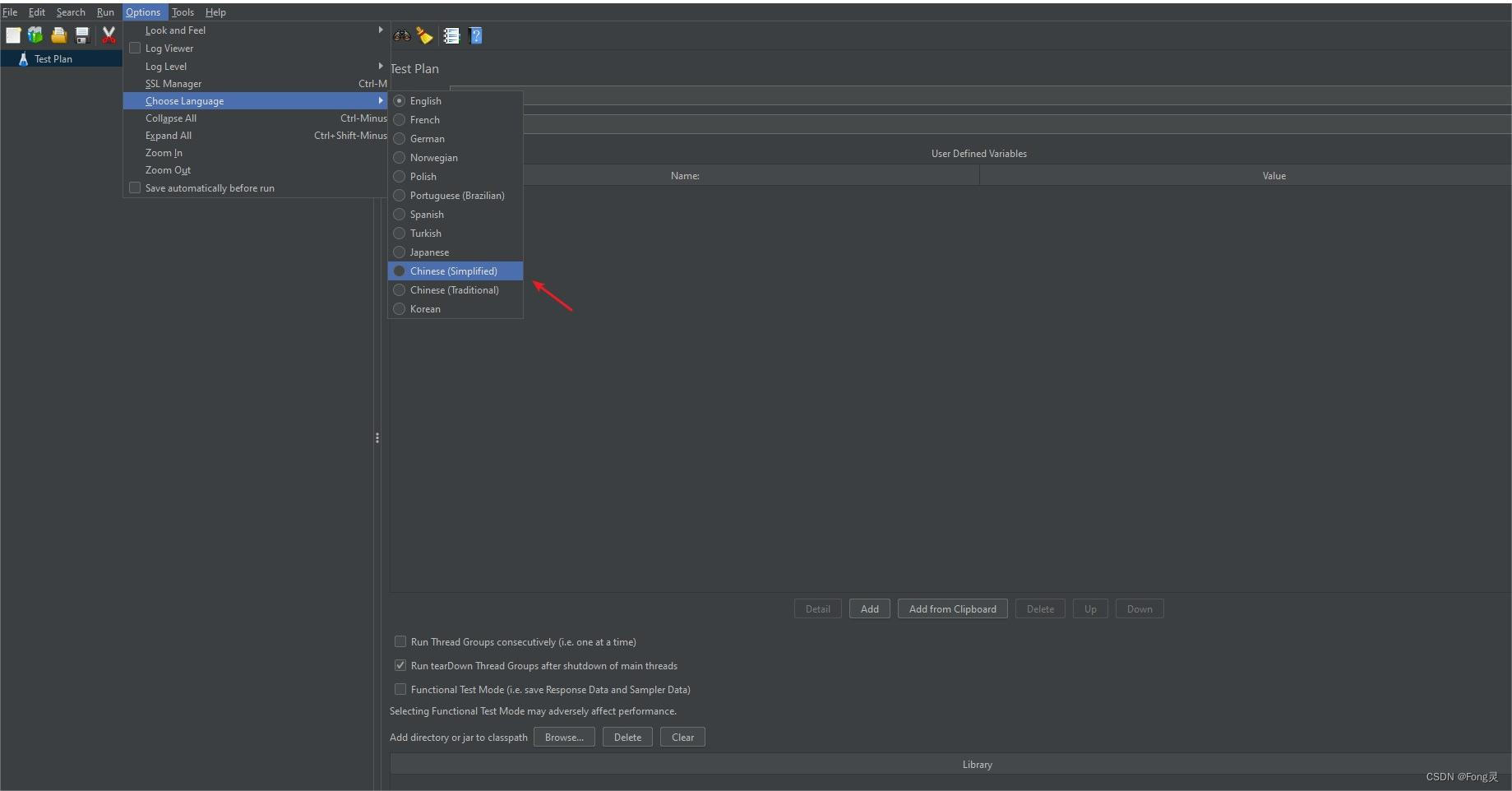The height and width of the screenshot is (791, 1512).
Task: Select Korean language option
Action: pos(455,309)
